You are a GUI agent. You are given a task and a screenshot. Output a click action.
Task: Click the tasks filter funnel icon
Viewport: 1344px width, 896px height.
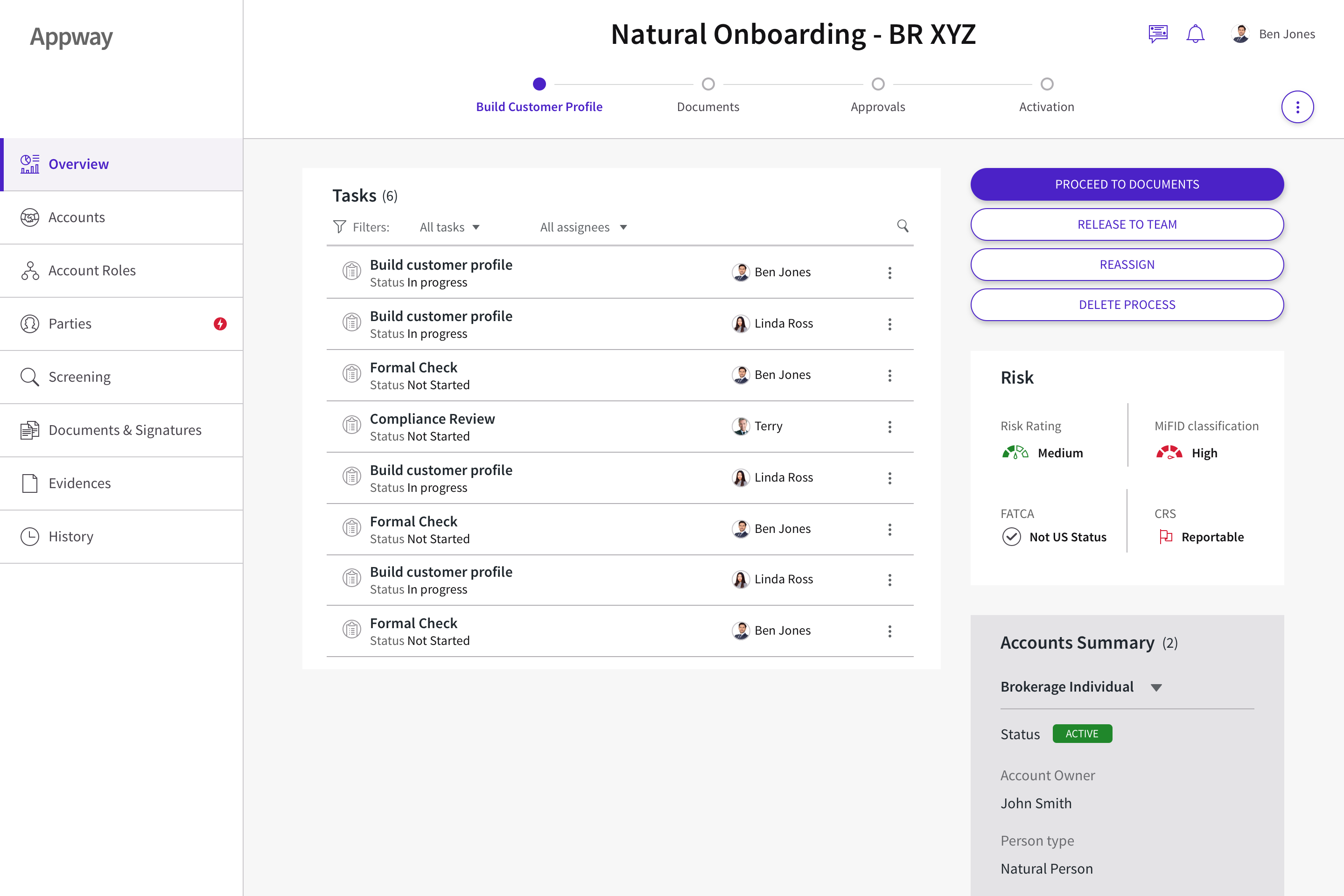coord(339,227)
